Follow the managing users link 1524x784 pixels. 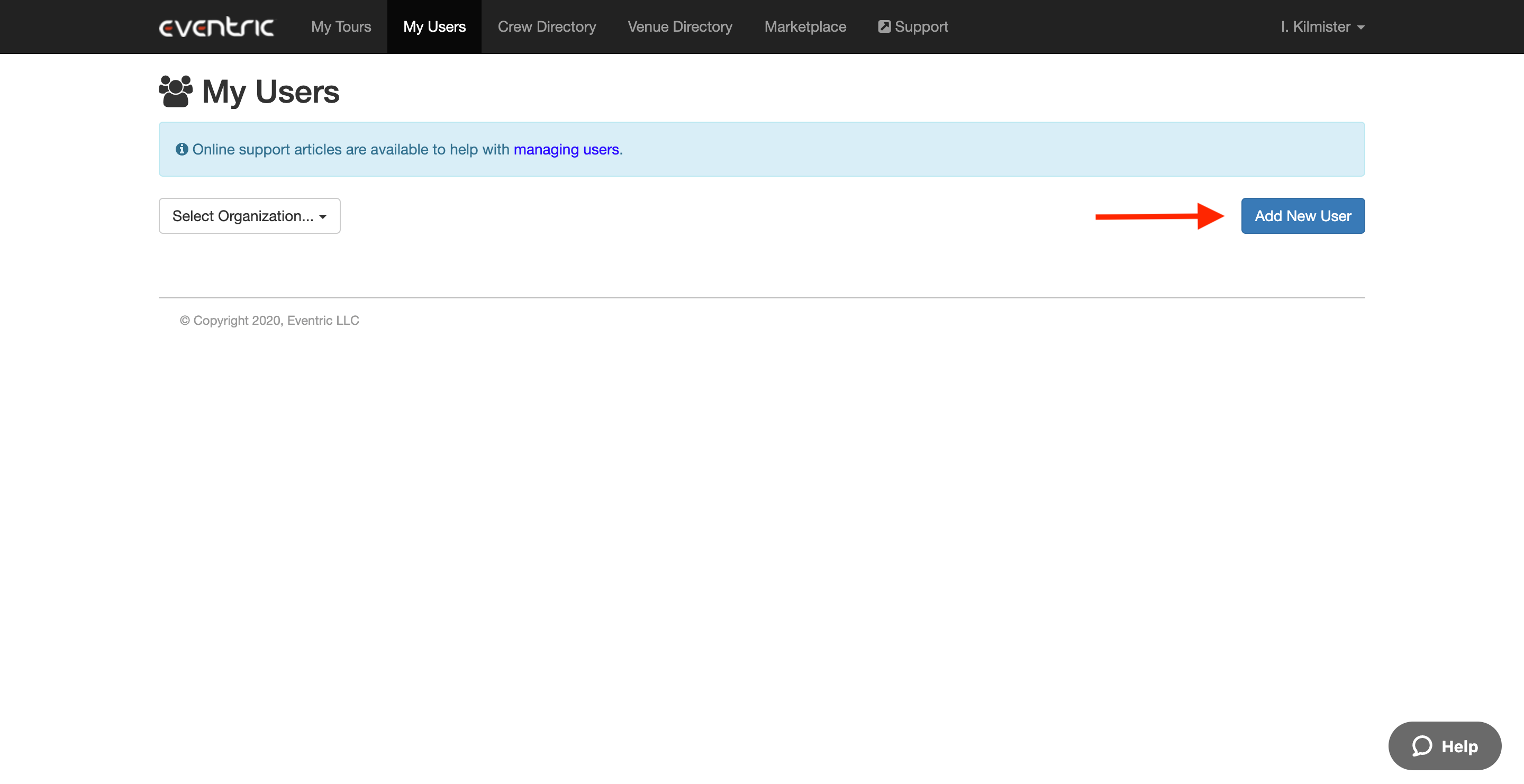coord(566,150)
